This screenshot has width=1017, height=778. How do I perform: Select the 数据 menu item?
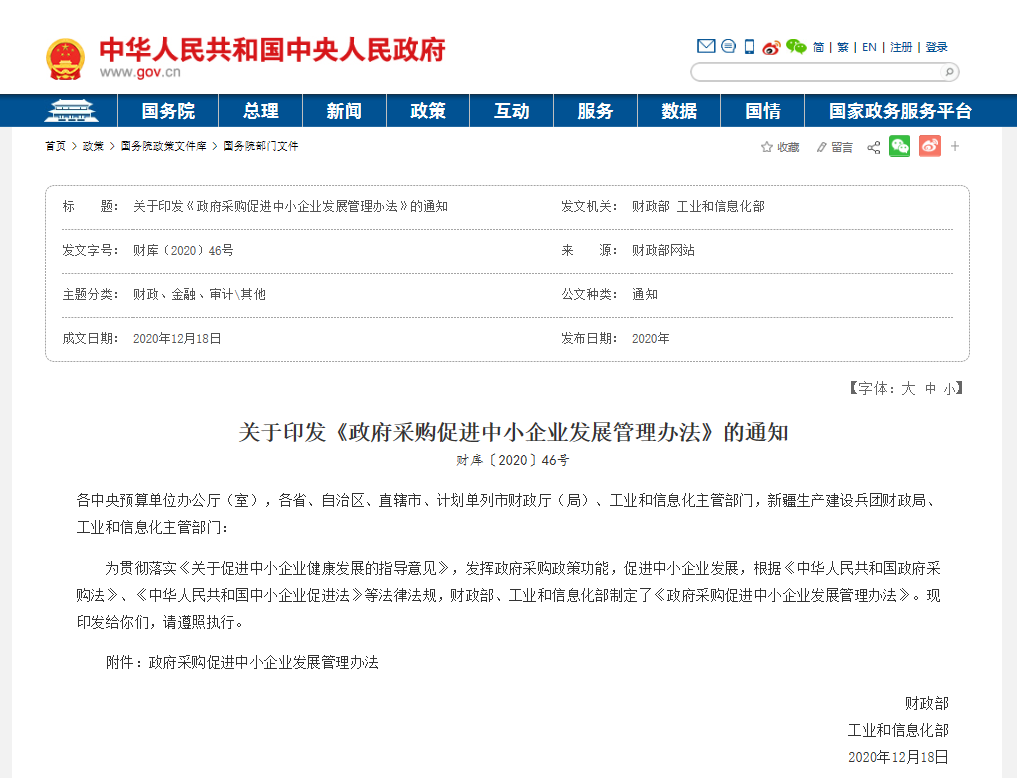pyautogui.click(x=679, y=111)
